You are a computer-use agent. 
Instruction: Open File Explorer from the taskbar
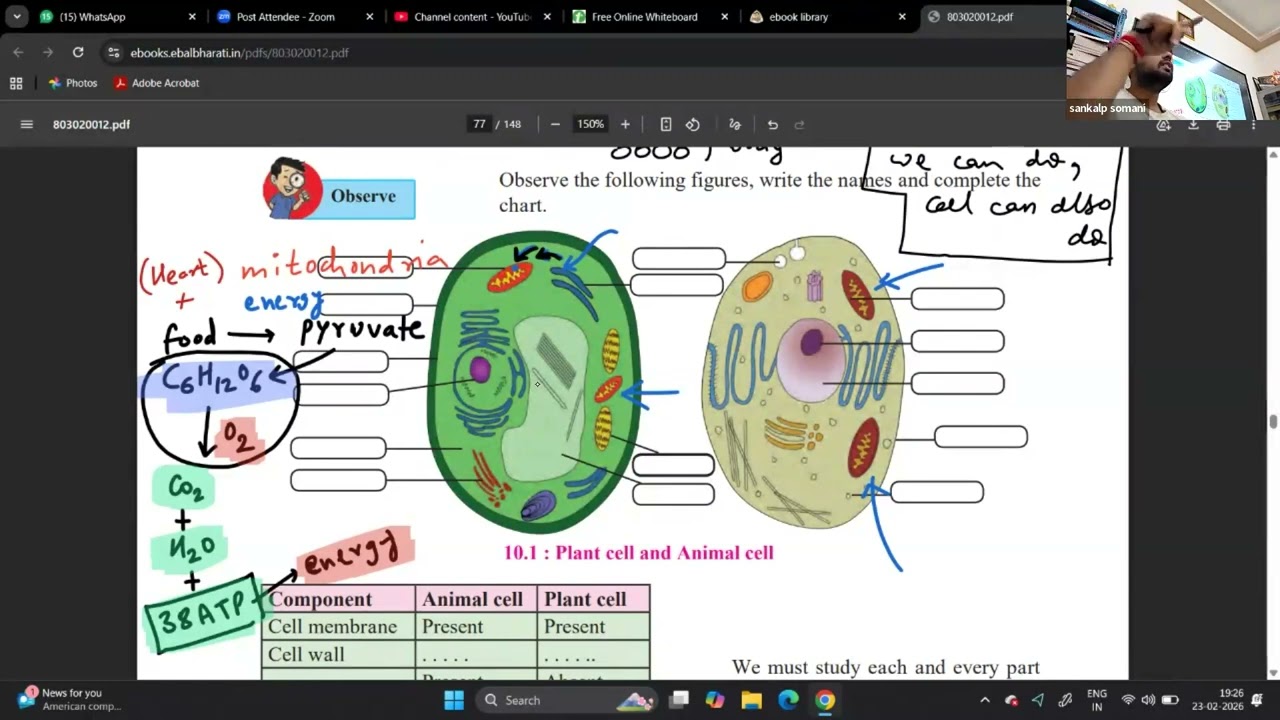click(752, 700)
